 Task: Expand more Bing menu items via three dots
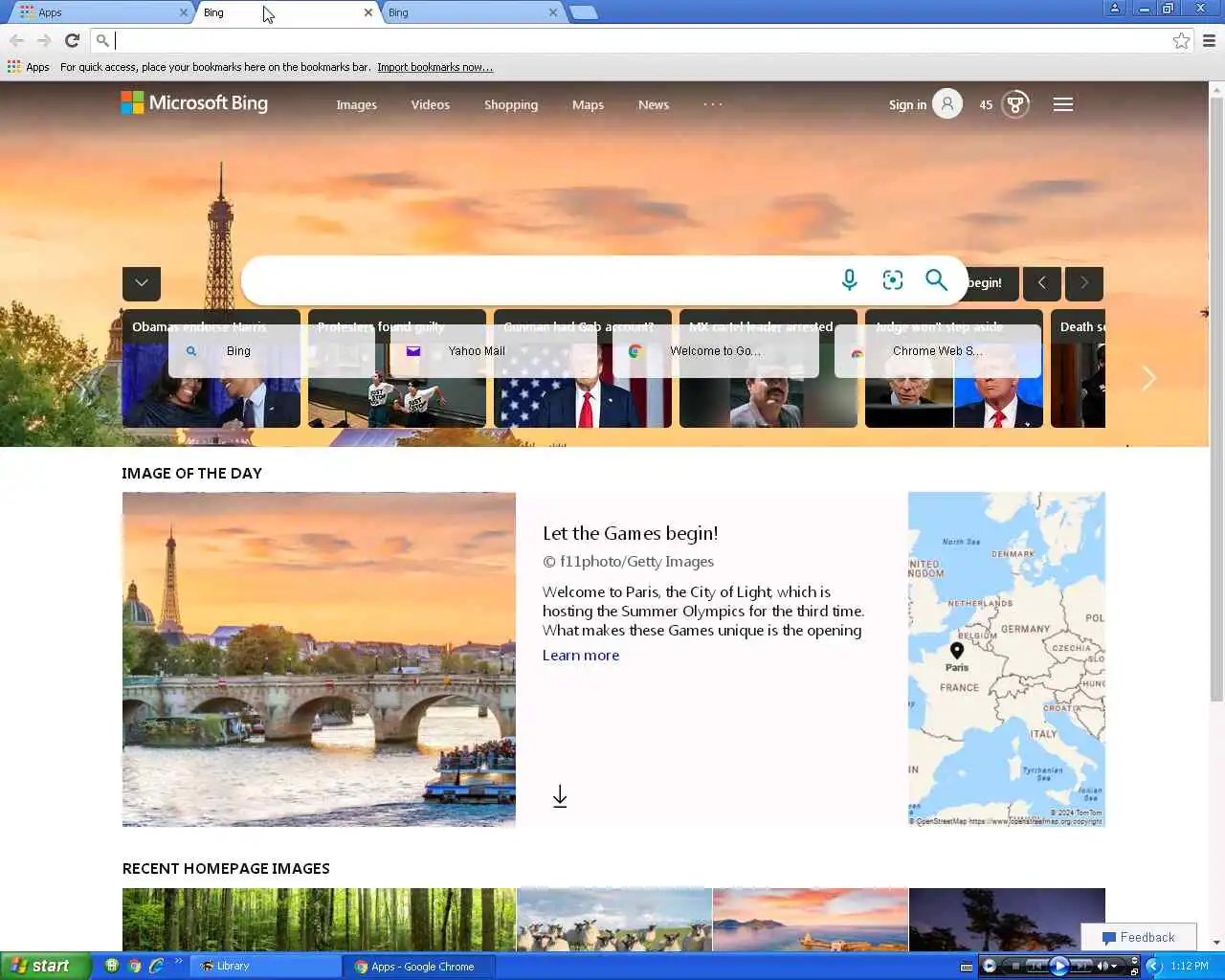pyautogui.click(x=713, y=104)
